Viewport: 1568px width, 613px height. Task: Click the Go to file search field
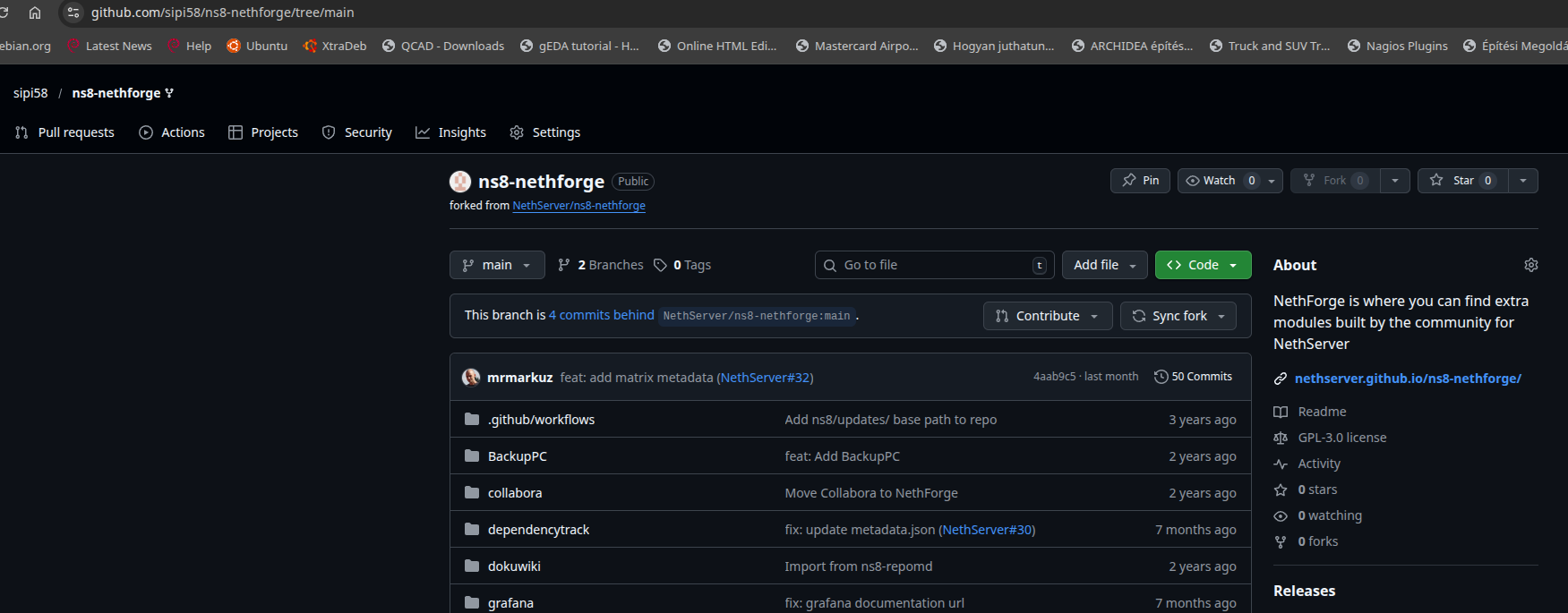[x=931, y=265]
